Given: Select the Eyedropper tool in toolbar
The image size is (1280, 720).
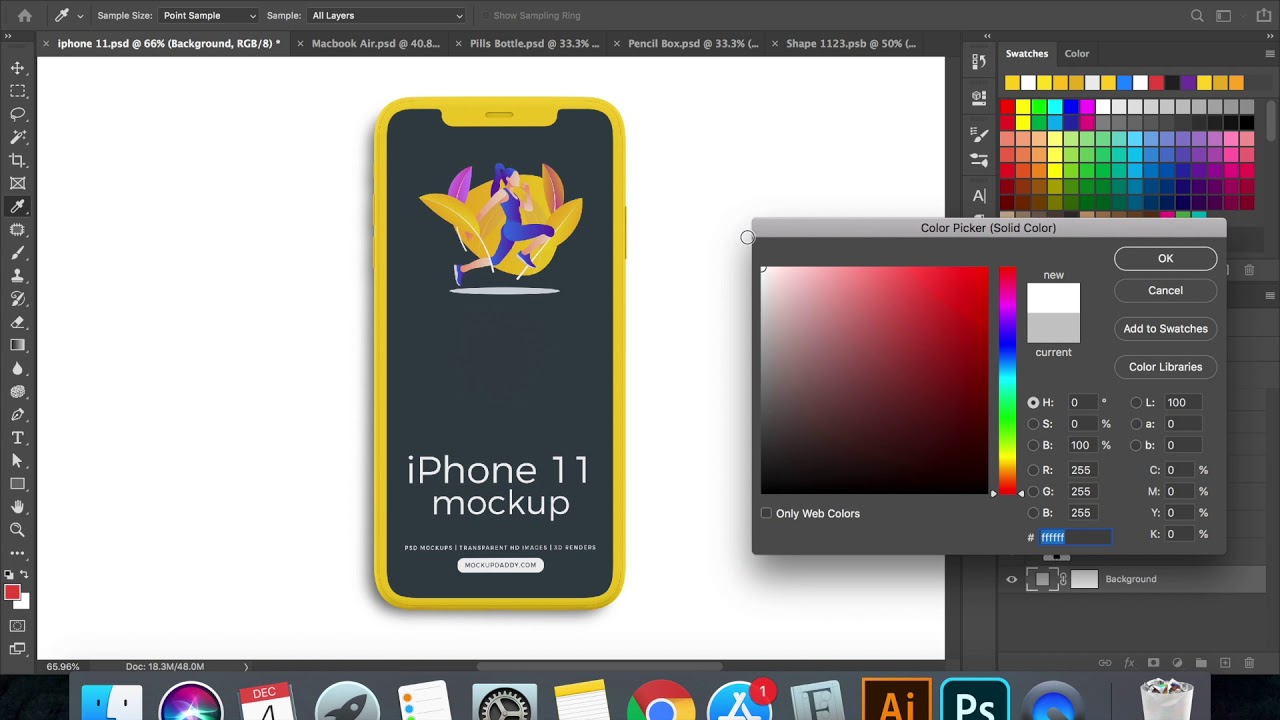Looking at the screenshot, I should click(17, 207).
